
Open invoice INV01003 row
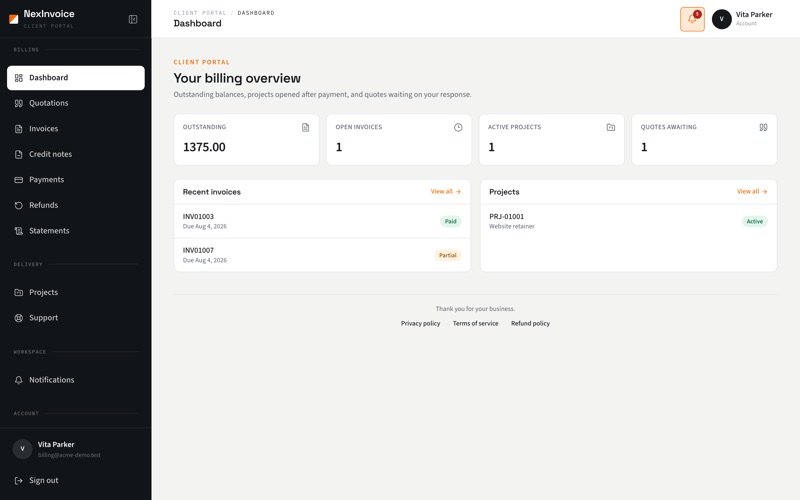click(x=322, y=221)
